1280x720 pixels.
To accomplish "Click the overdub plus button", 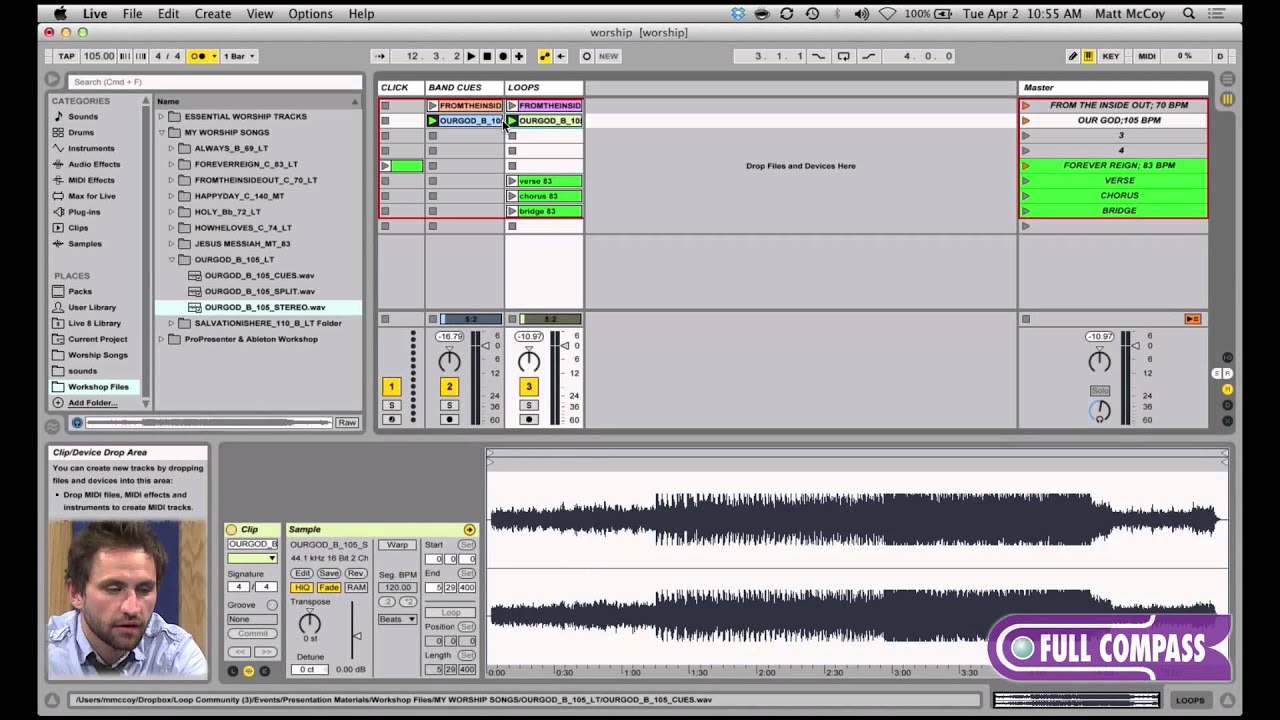I will (519, 56).
